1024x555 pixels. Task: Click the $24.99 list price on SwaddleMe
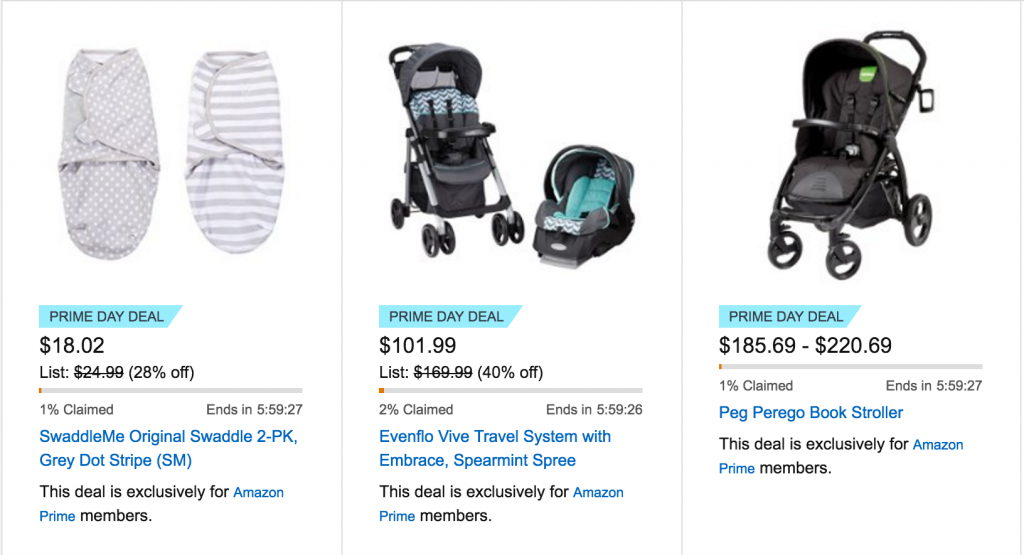point(99,373)
